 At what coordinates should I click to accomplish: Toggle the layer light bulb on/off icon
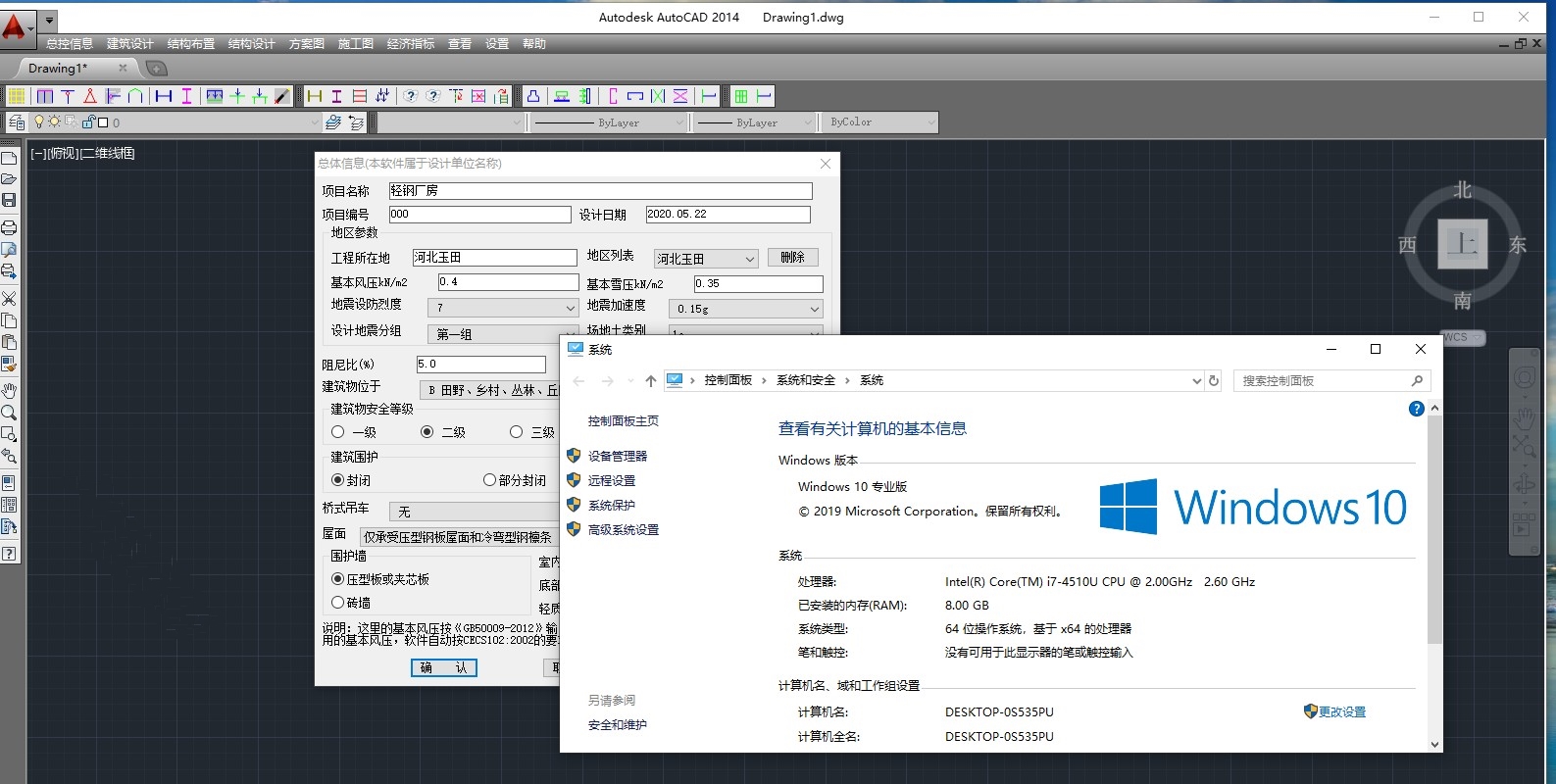pyautogui.click(x=39, y=122)
